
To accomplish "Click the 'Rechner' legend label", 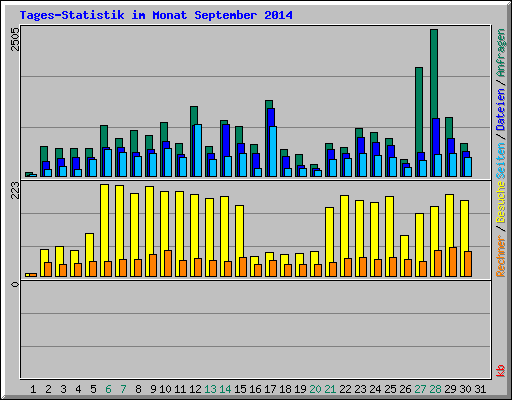I will pos(501,256).
